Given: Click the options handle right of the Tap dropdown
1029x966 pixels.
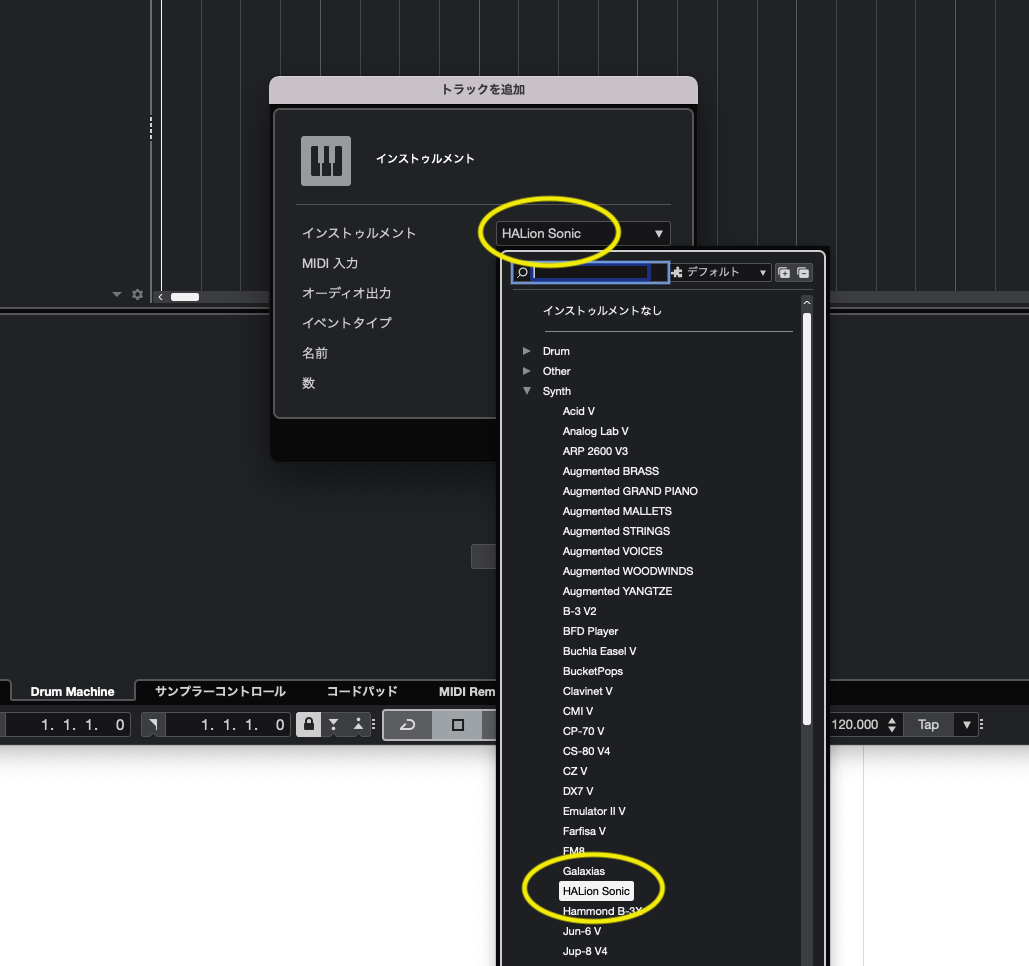Looking at the screenshot, I should (x=982, y=724).
